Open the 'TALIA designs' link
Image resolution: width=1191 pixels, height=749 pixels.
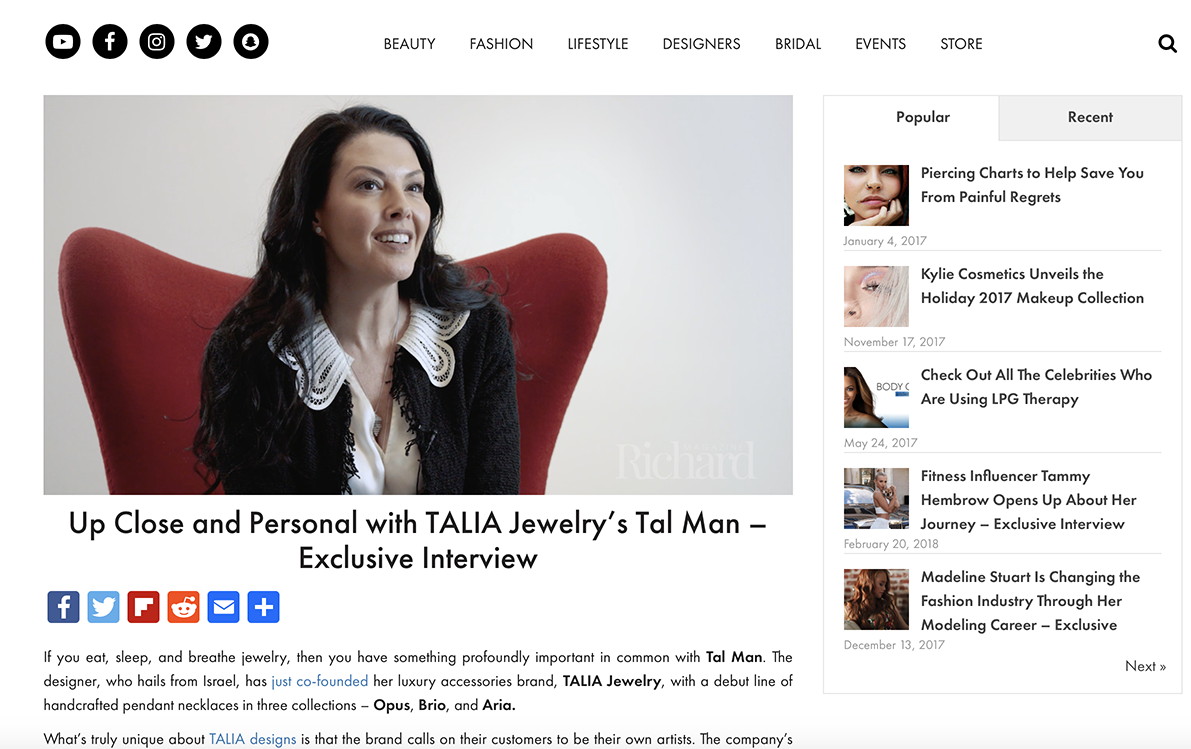click(252, 739)
